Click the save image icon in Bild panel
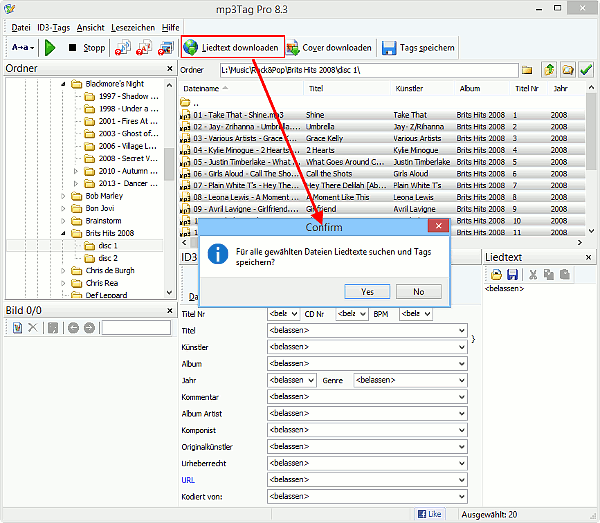The width and height of the screenshot is (600, 523). pos(53,328)
